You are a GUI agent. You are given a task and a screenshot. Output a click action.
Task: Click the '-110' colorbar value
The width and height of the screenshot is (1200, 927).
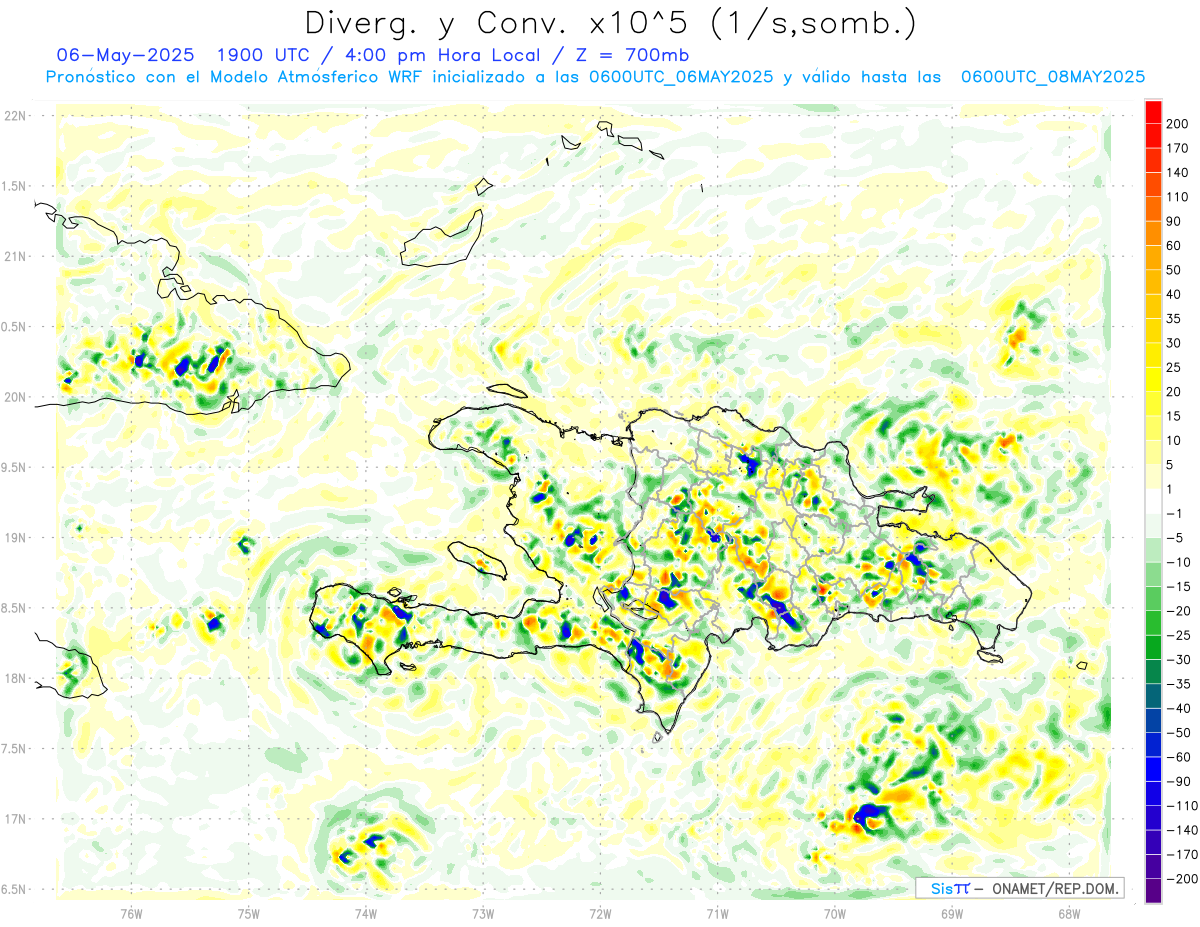pyautogui.click(x=1180, y=806)
